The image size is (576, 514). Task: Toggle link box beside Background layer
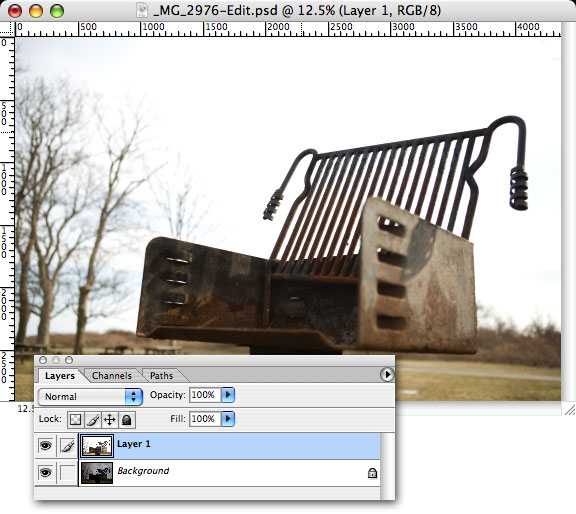click(67, 472)
